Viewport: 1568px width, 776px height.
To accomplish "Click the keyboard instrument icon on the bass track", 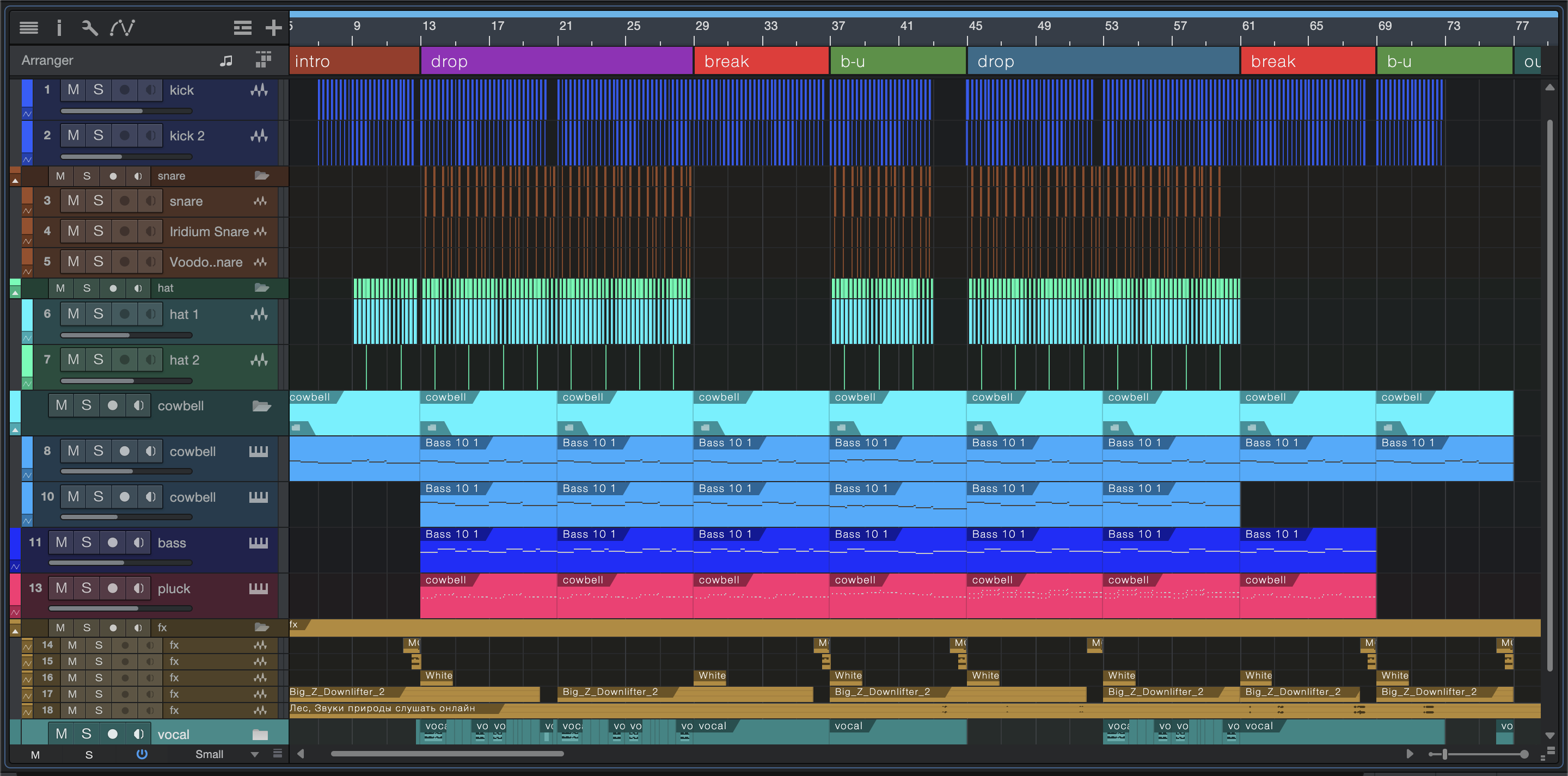I will [x=258, y=543].
